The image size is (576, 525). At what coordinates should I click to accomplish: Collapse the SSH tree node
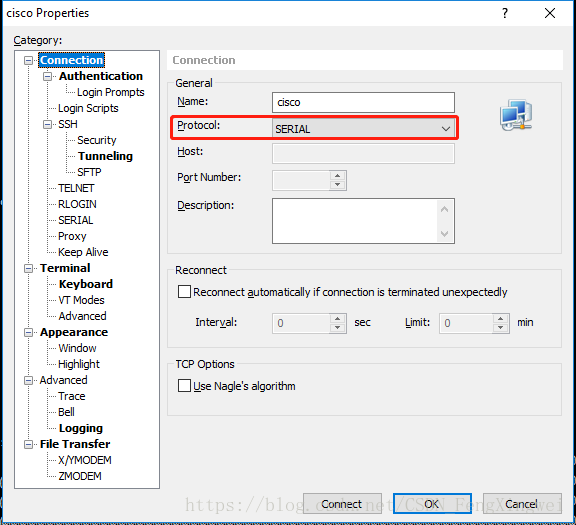(47, 124)
